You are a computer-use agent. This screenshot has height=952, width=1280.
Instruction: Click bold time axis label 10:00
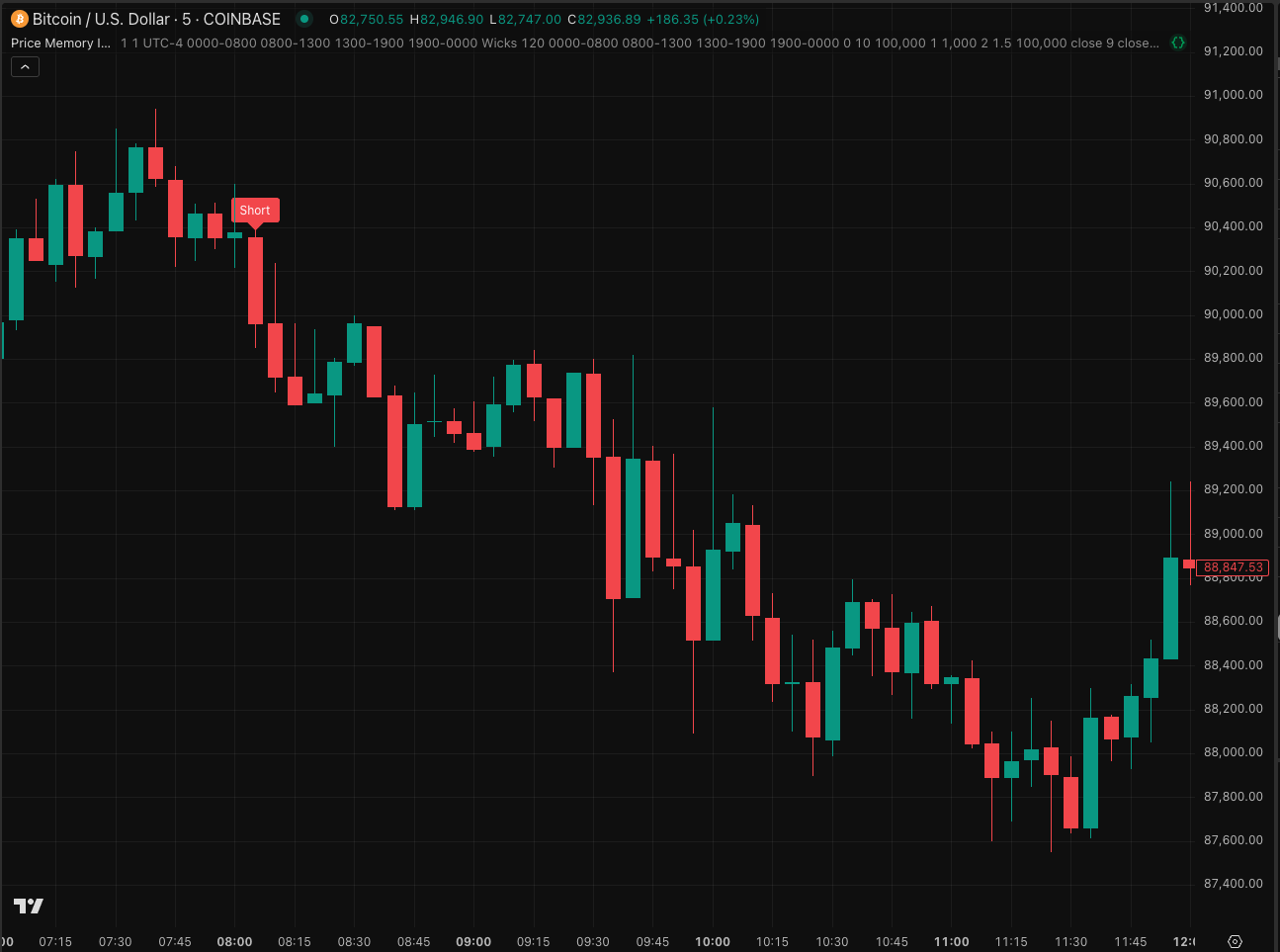[713, 941]
